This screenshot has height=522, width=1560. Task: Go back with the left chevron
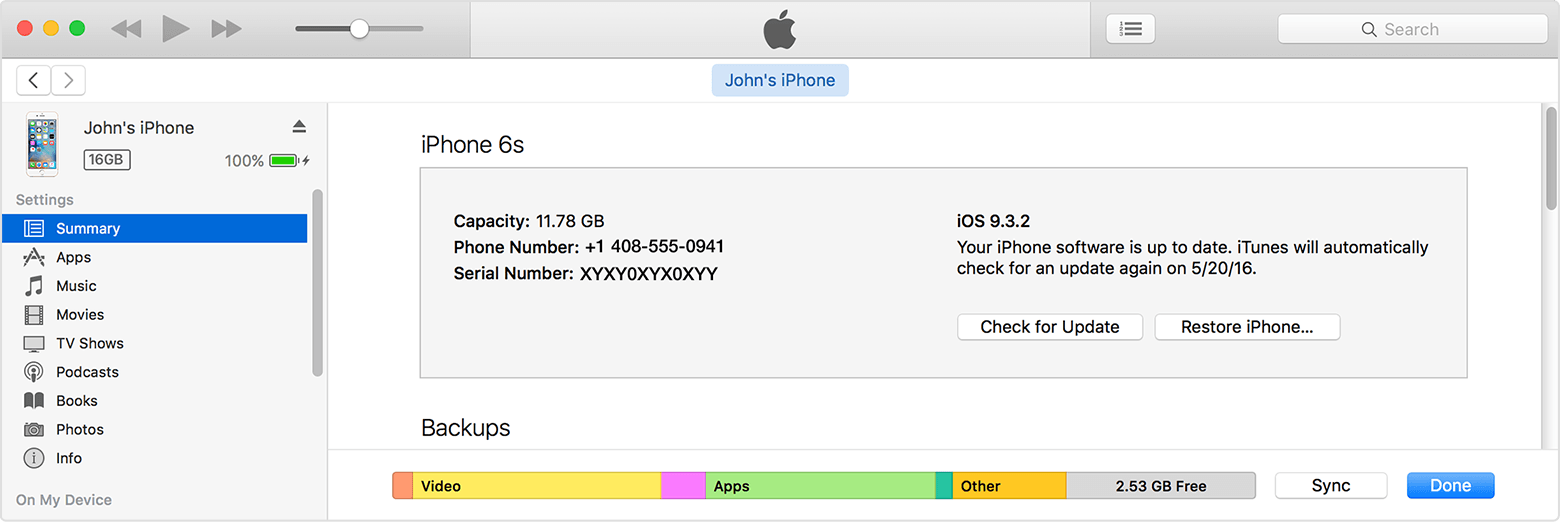click(34, 80)
